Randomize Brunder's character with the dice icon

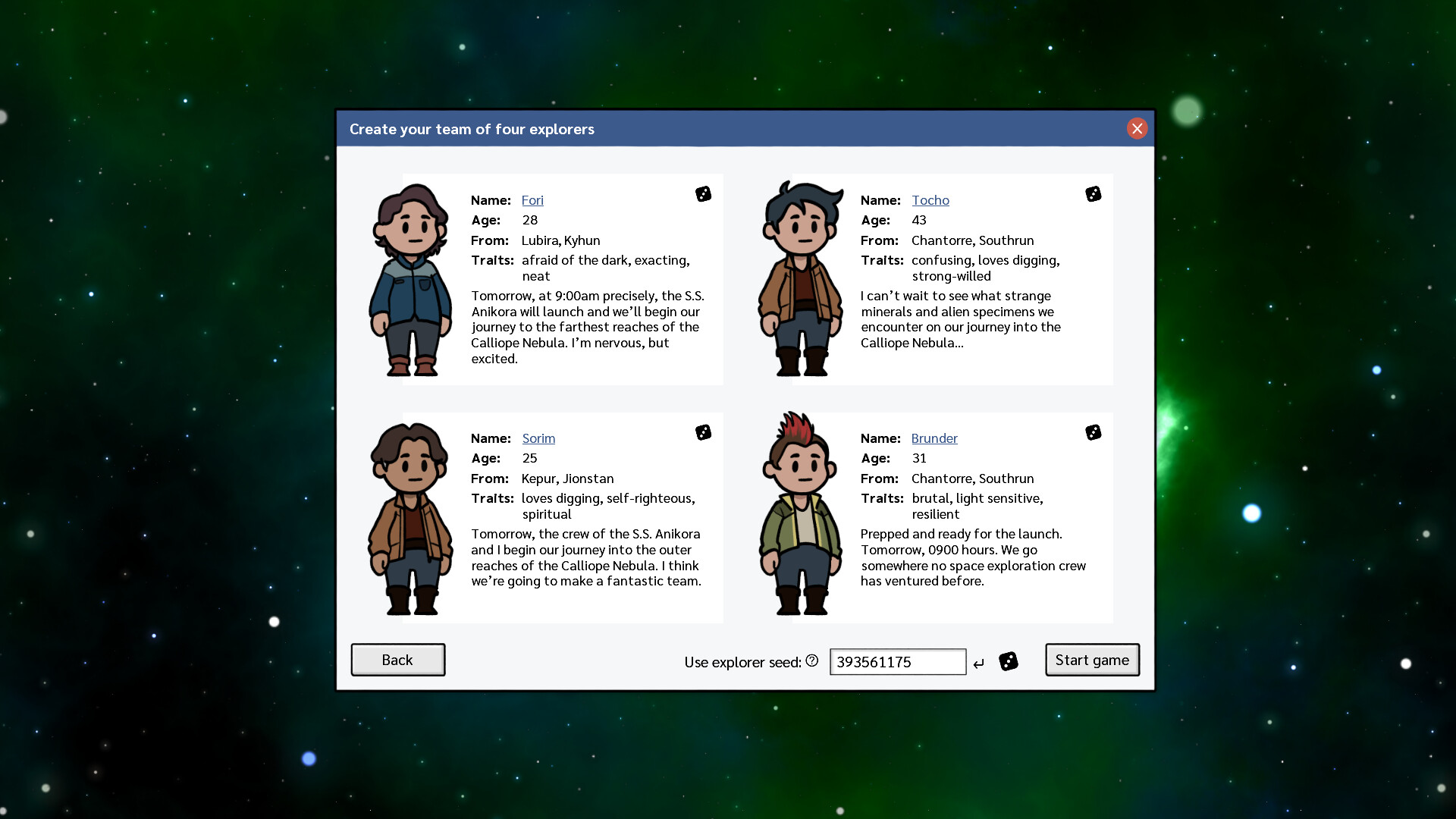1093,431
